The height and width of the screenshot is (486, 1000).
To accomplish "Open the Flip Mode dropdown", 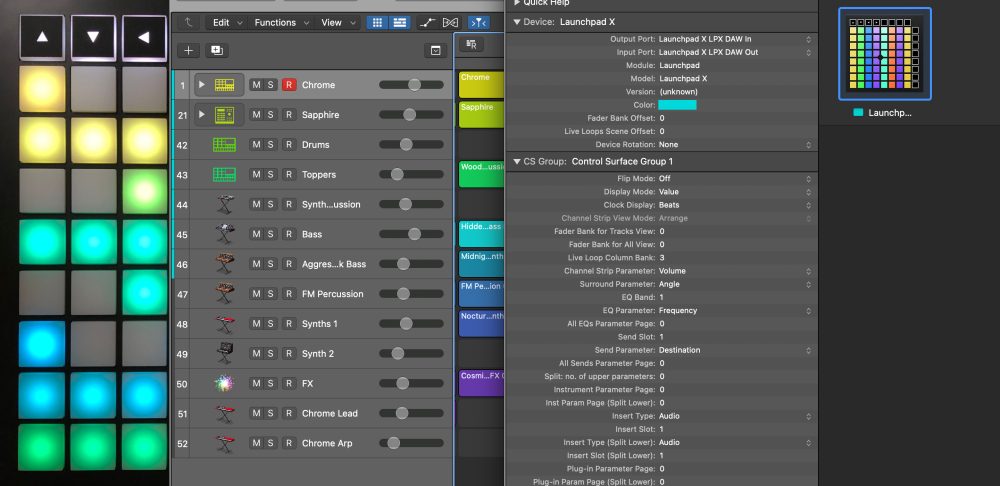I will pyautogui.click(x=735, y=179).
